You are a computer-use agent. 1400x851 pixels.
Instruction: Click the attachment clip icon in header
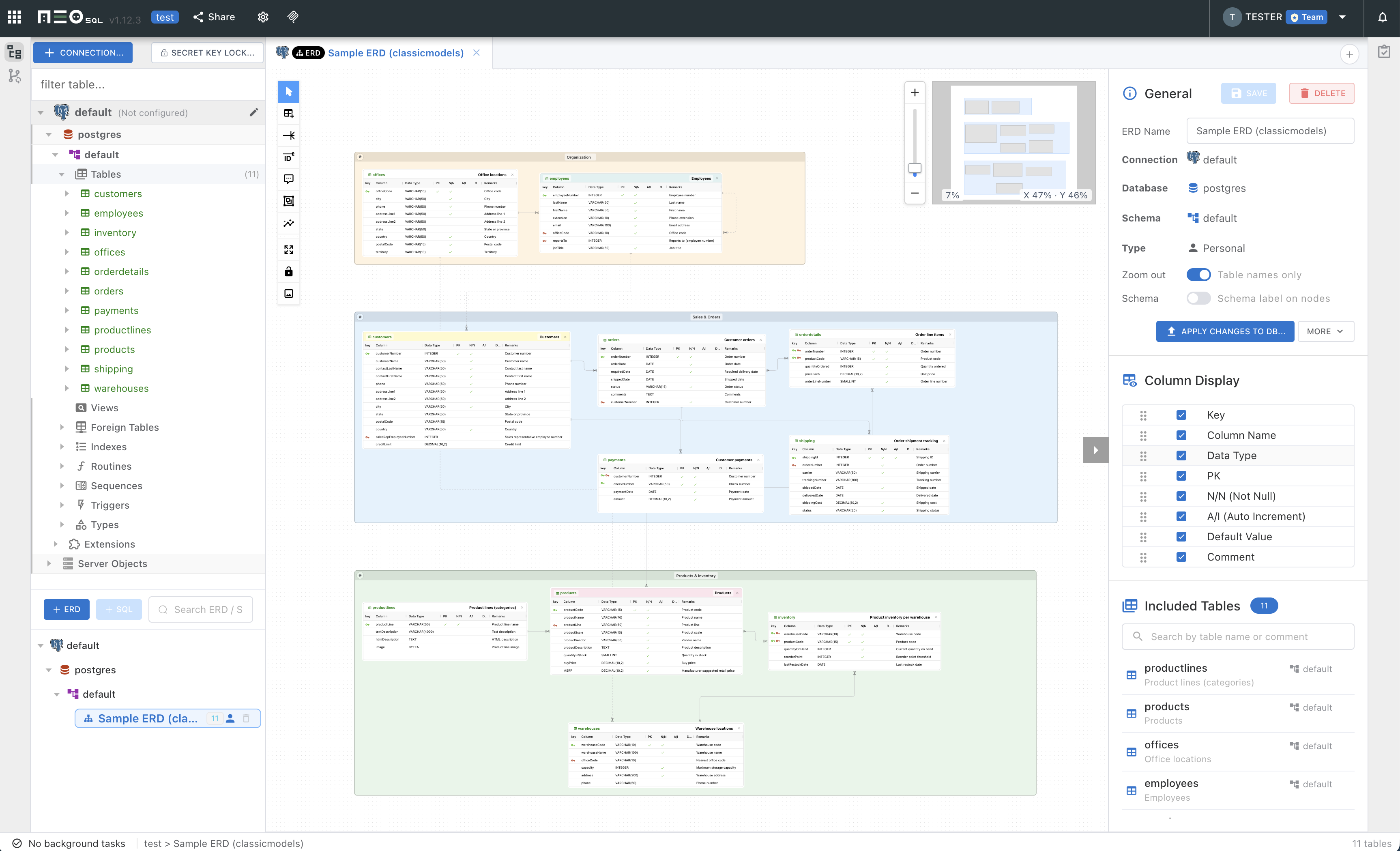pos(293,17)
